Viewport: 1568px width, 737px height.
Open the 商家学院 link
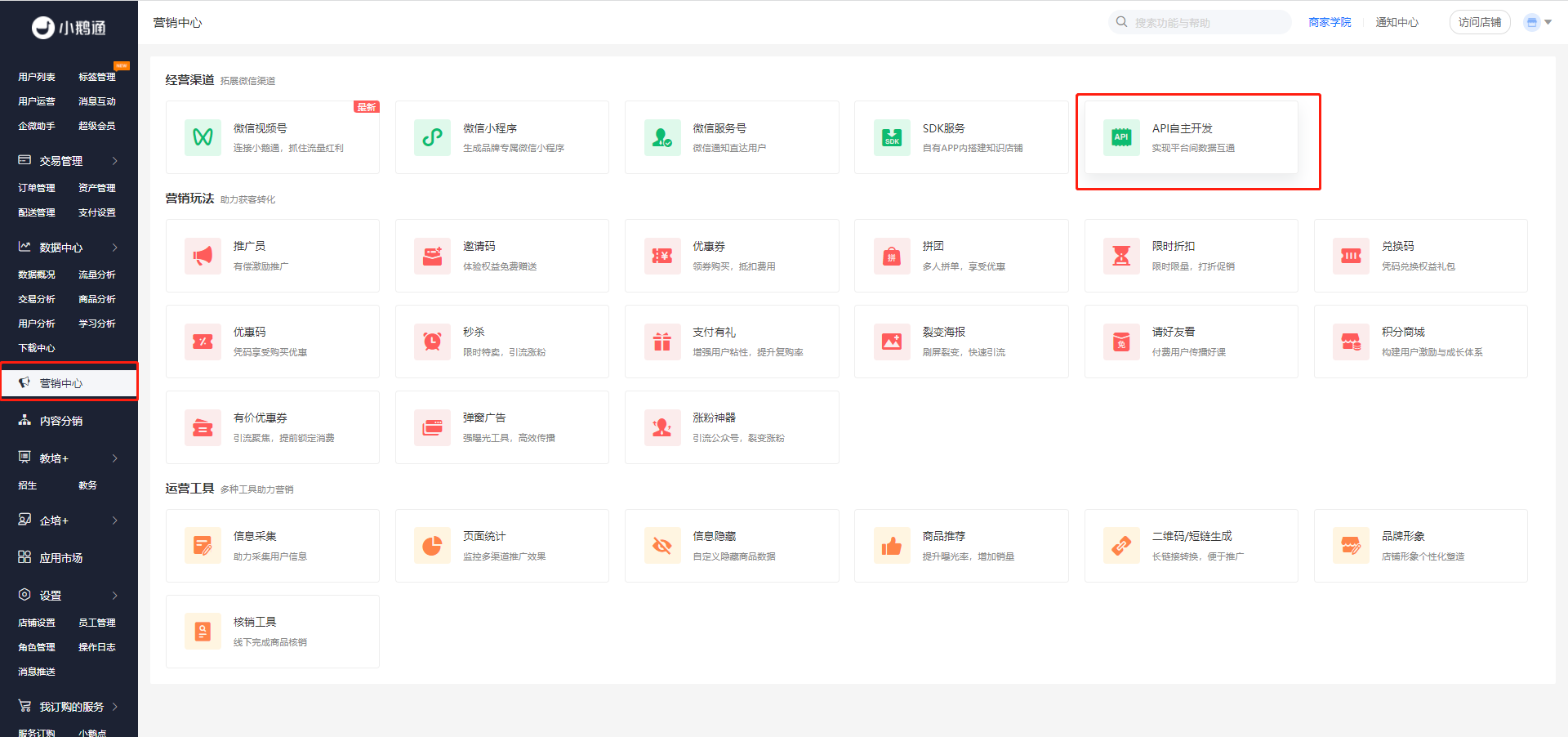point(1330,23)
